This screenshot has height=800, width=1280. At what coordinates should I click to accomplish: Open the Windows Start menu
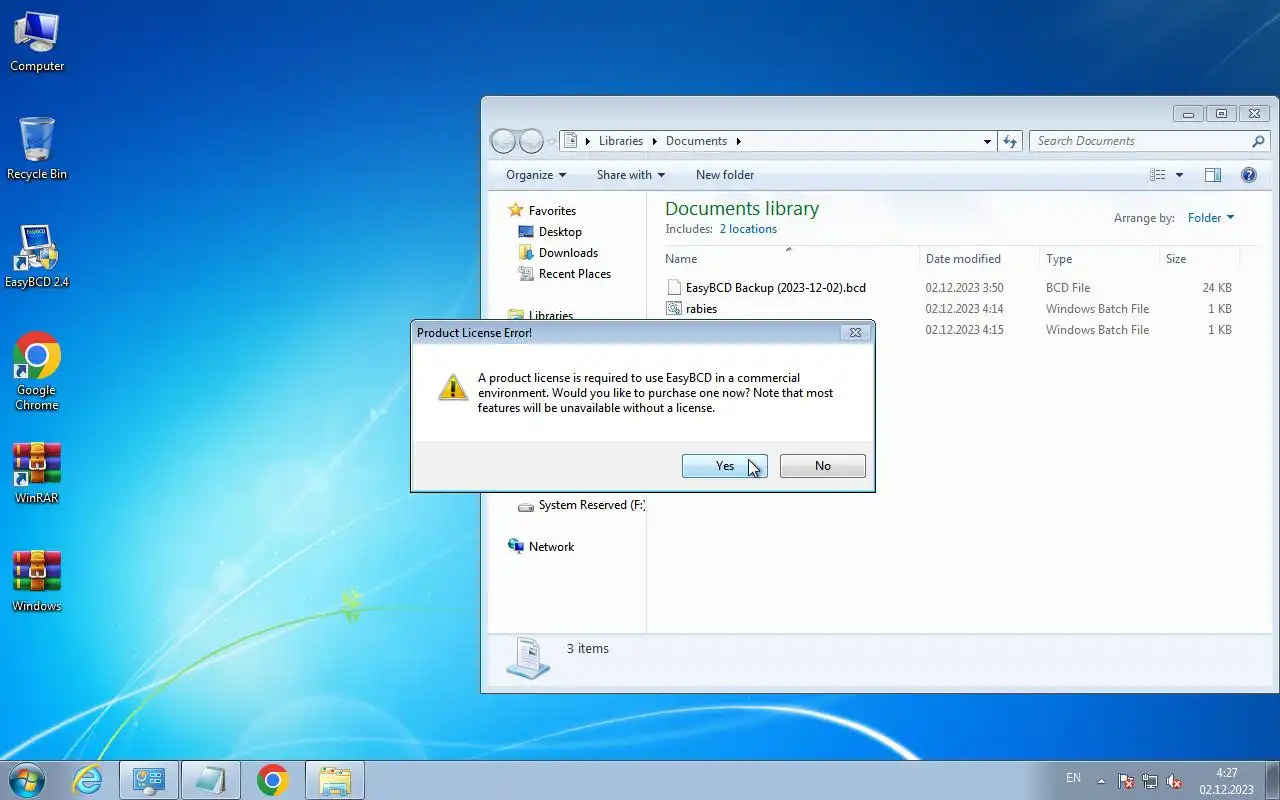[27, 780]
